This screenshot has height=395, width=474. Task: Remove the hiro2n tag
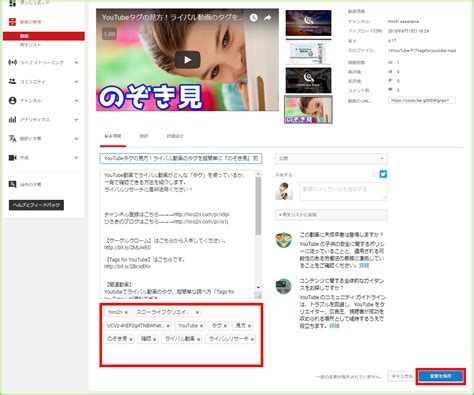126,313
